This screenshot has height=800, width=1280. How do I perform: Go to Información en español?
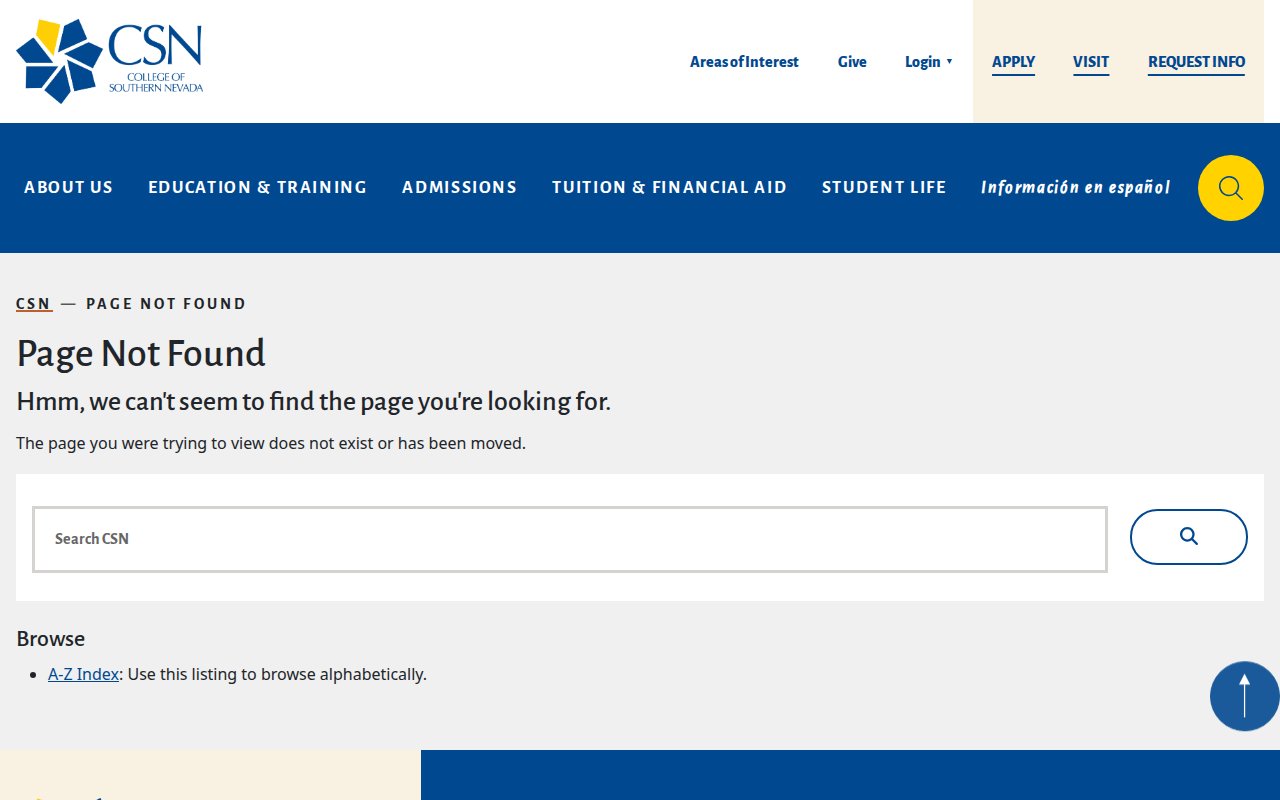(1075, 187)
